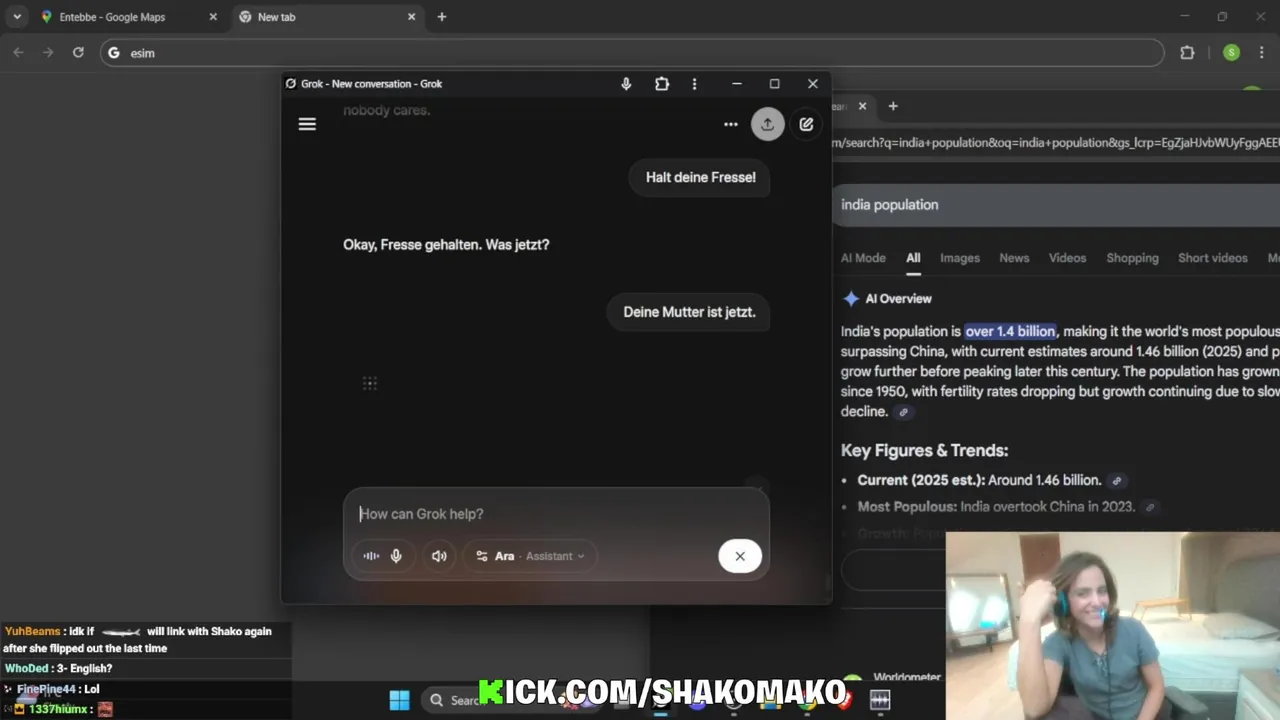The height and width of the screenshot is (720, 1280).
Task: Open the rightmost taskbar app icon
Action: pos(880,700)
